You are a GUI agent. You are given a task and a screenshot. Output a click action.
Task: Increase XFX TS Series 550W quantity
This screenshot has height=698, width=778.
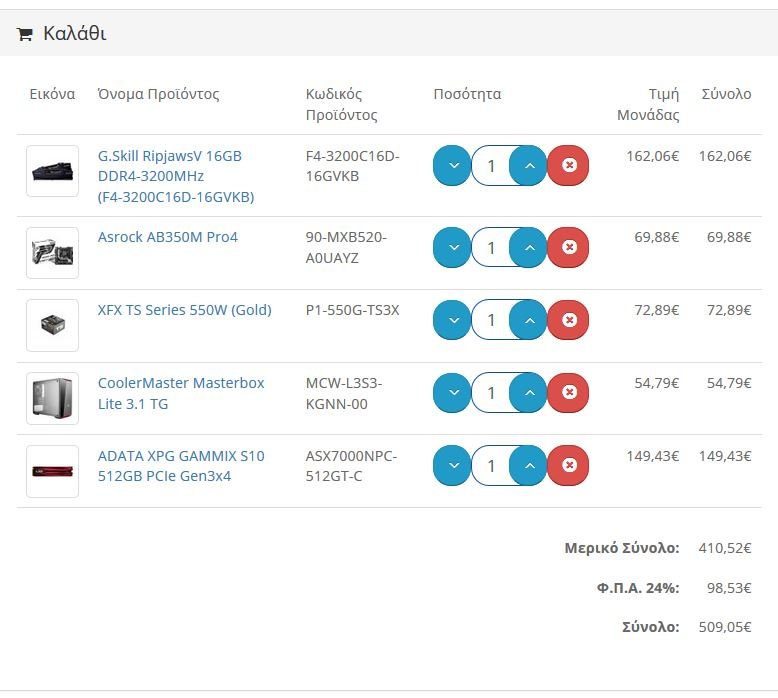click(x=529, y=320)
